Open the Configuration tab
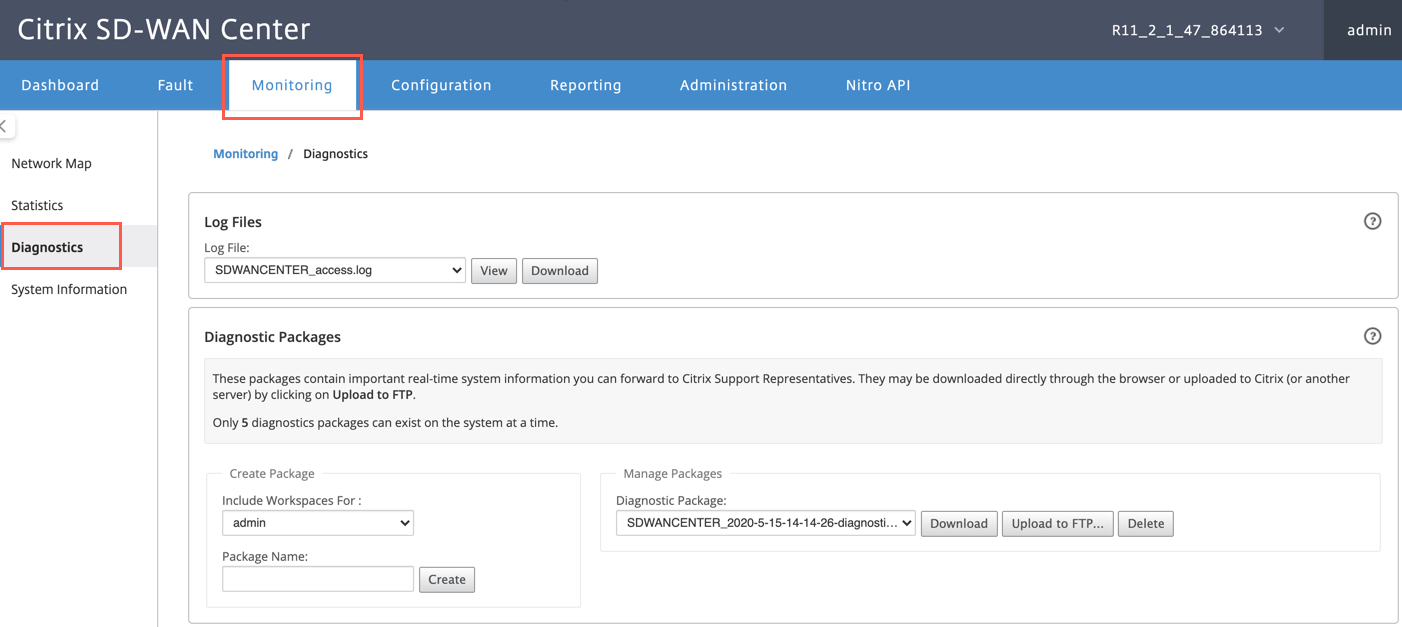The height and width of the screenshot is (627, 1402). (x=441, y=85)
